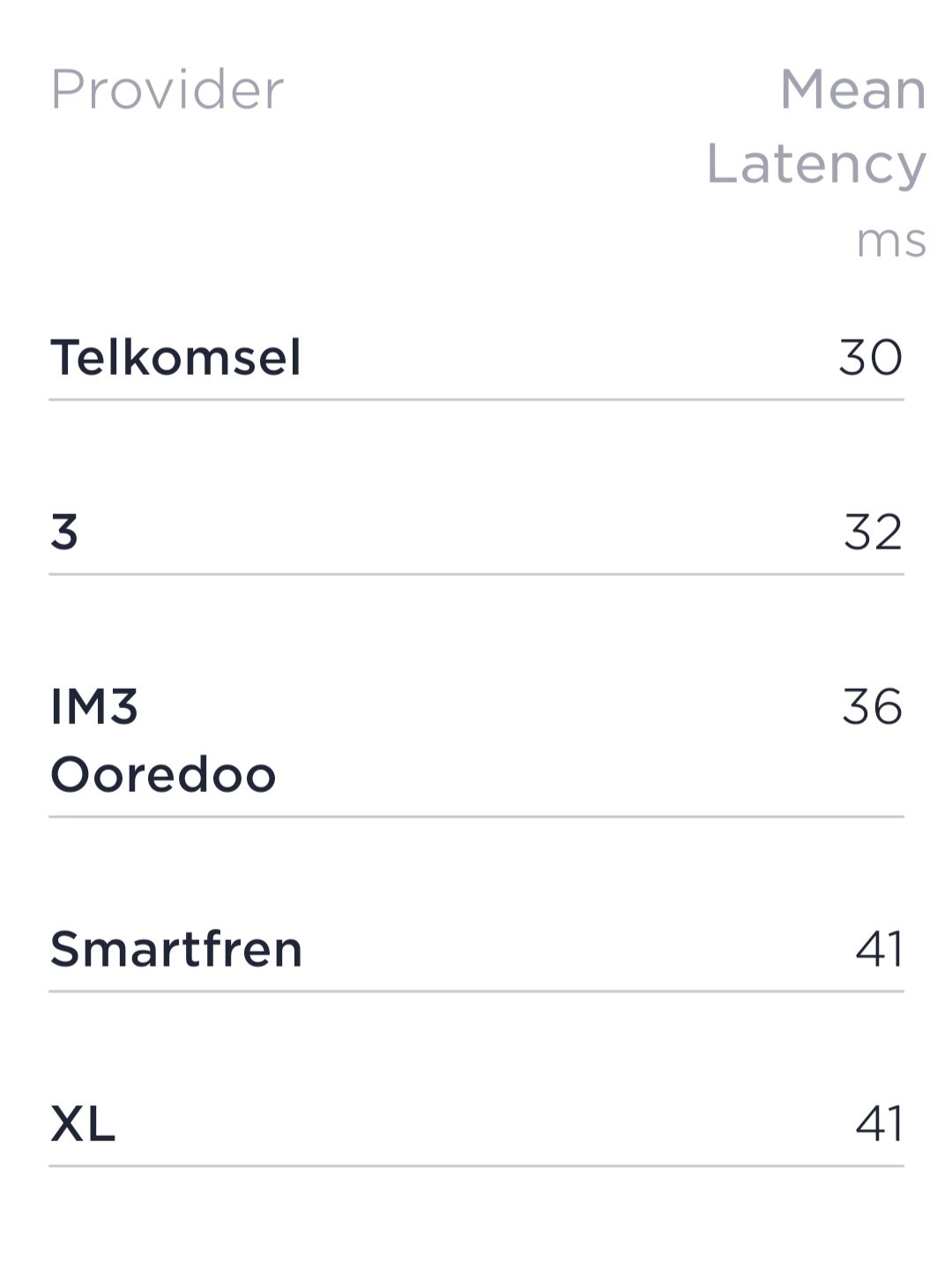
Task: Click the Mean Latency column header
Action: coord(816,126)
